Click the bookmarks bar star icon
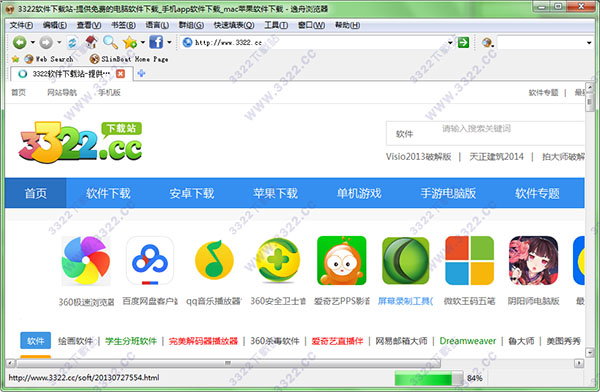The width and height of the screenshot is (600, 392). [15, 59]
